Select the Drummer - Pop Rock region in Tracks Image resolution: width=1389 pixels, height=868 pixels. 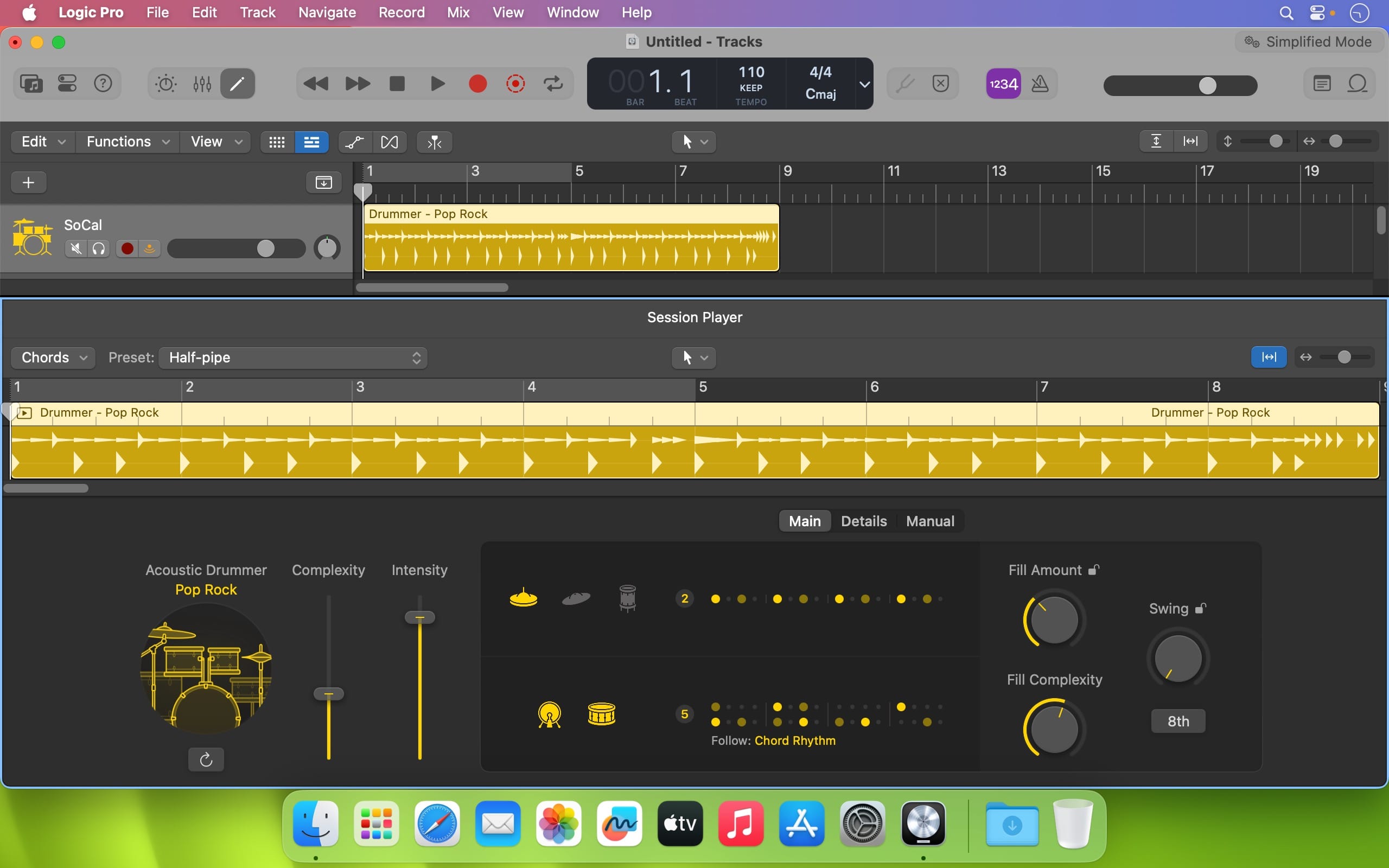[x=571, y=238]
